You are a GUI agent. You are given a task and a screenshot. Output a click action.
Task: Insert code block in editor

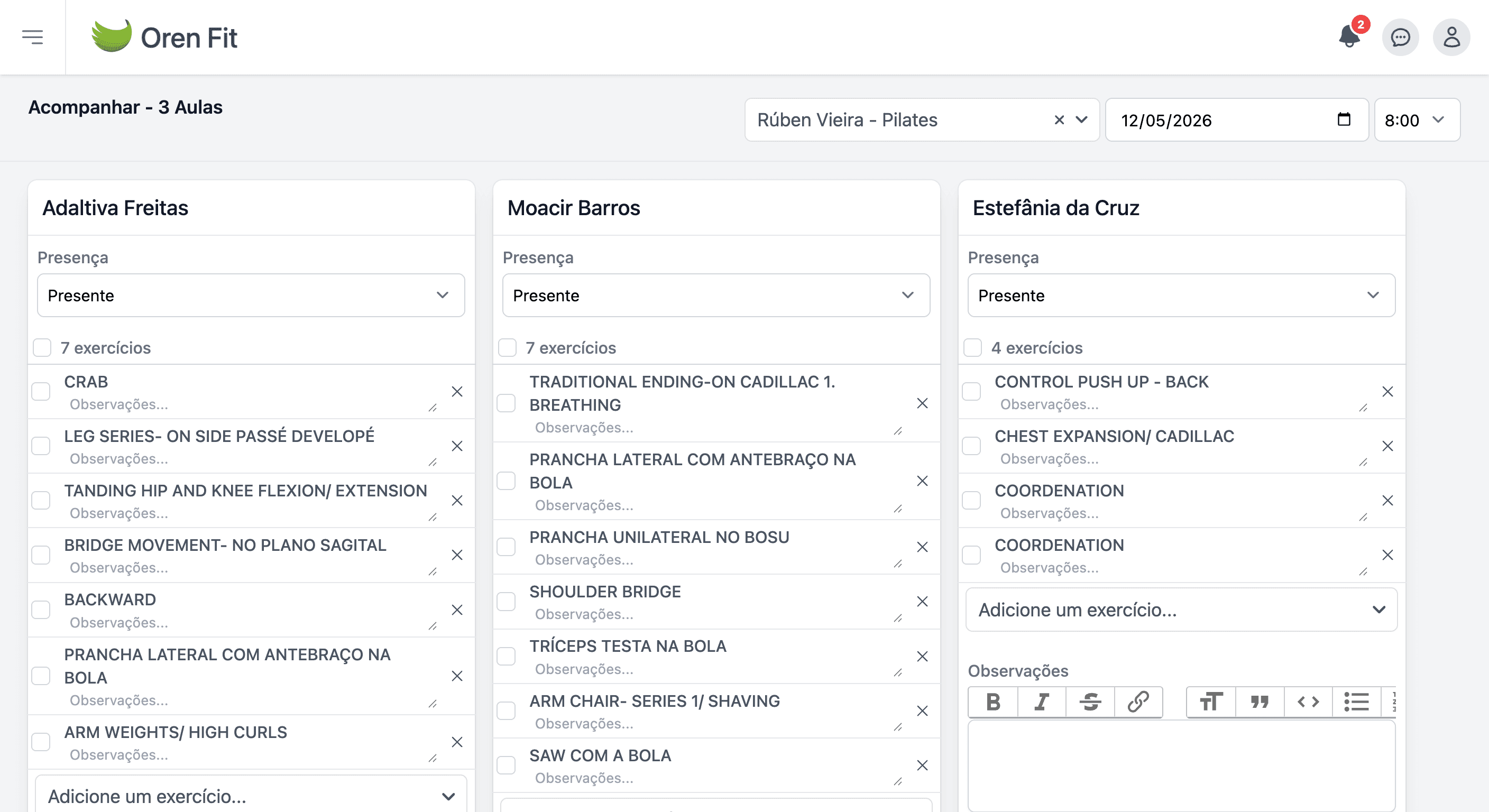tap(1308, 702)
